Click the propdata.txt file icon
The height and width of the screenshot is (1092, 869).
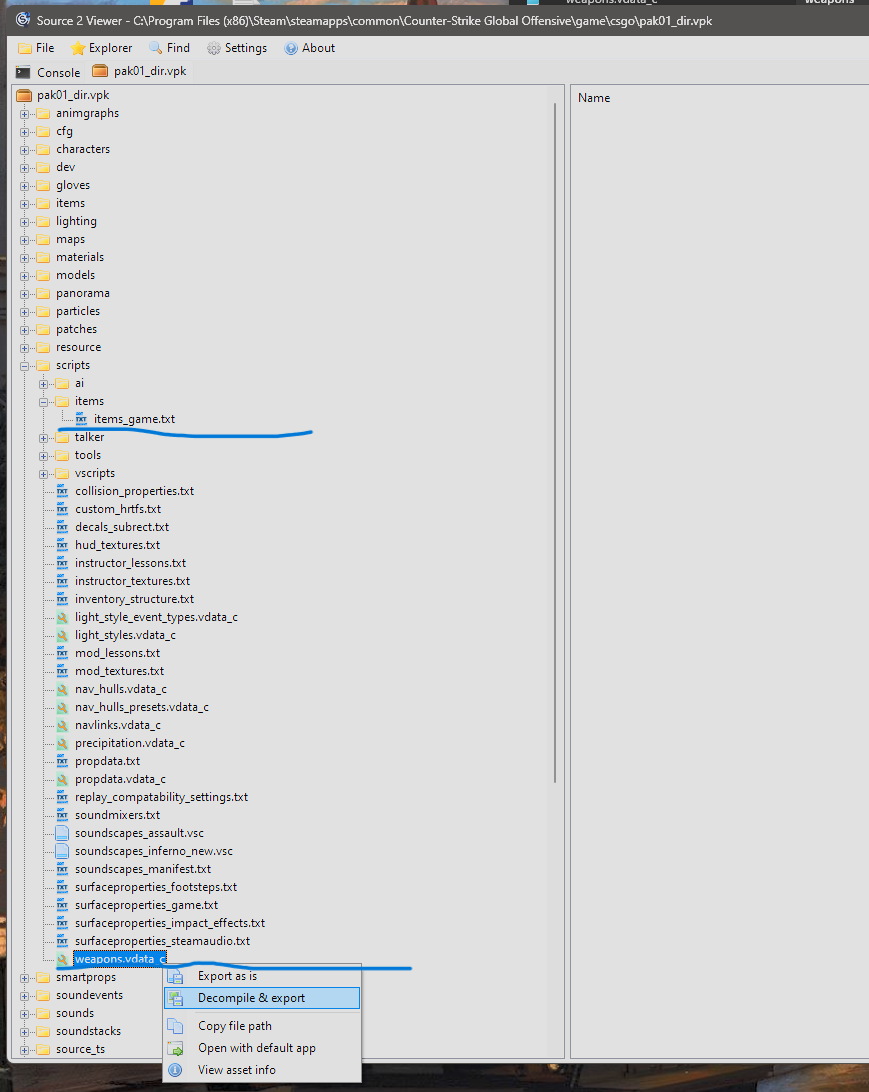tap(63, 761)
